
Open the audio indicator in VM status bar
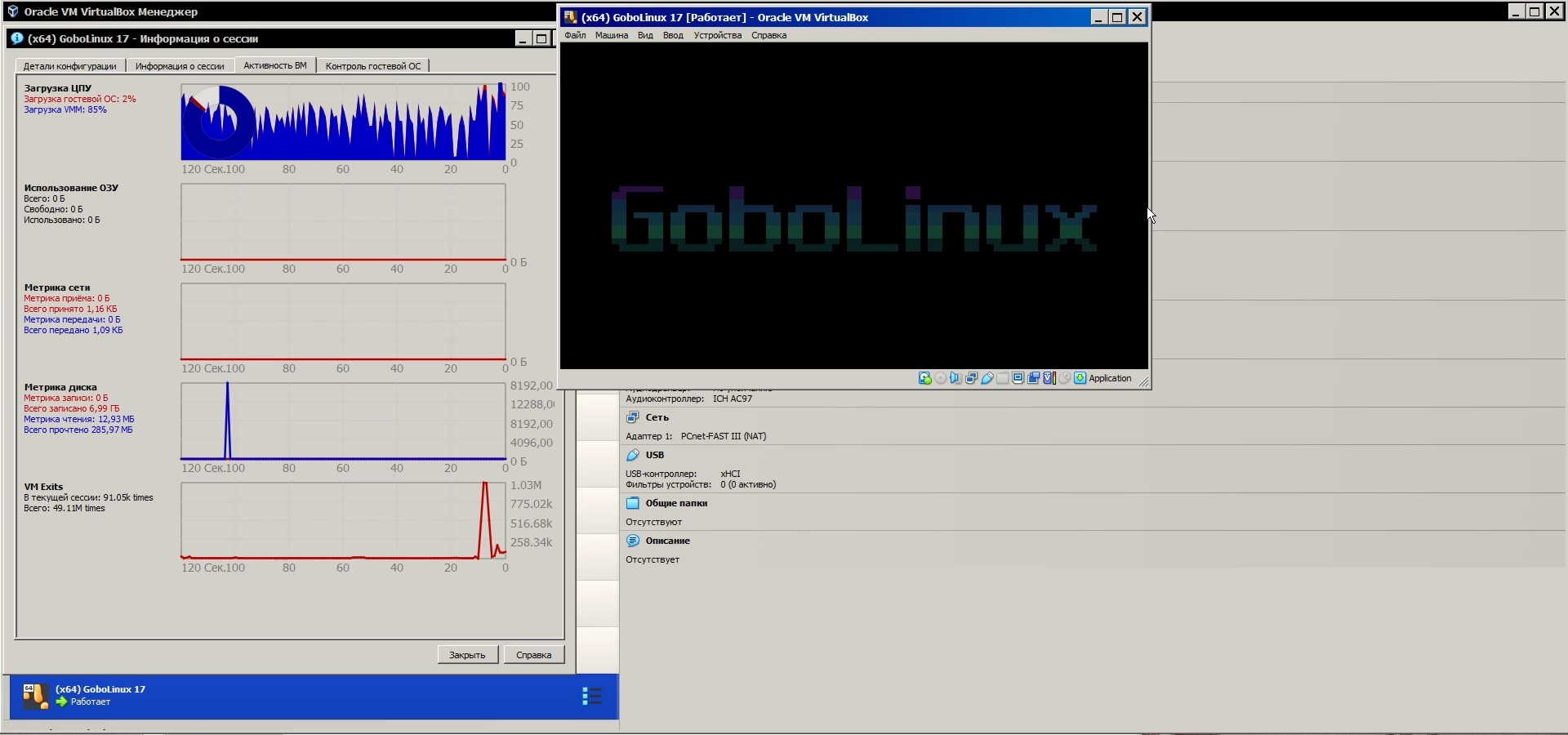click(955, 378)
